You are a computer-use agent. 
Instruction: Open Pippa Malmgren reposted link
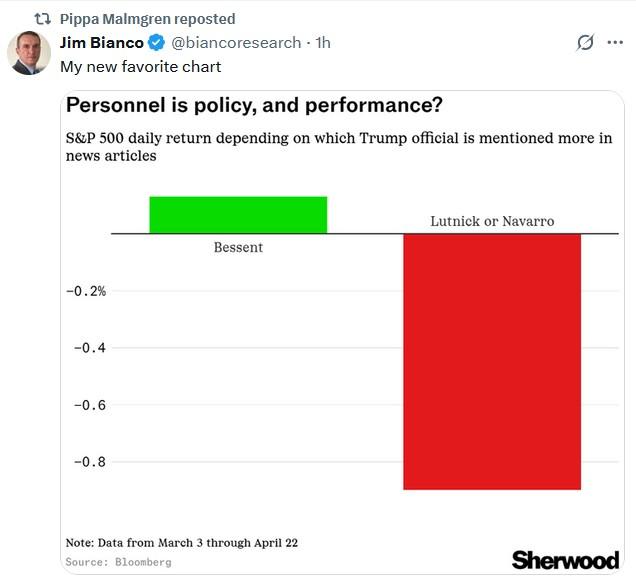pyautogui.click(x=147, y=19)
